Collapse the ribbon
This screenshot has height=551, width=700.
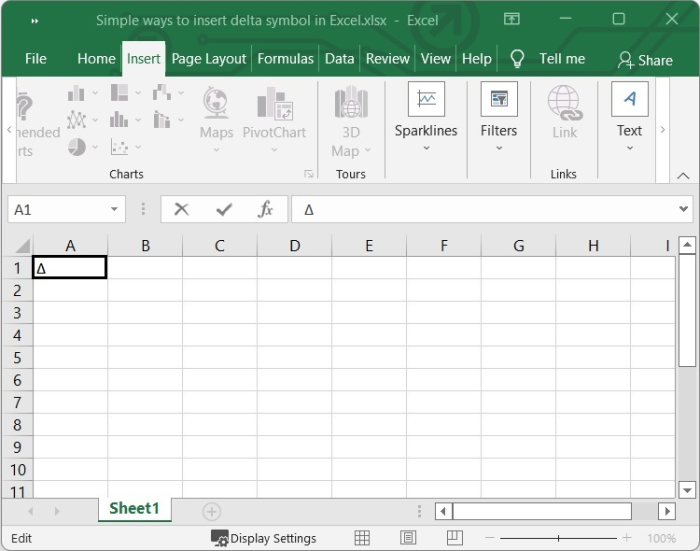click(x=683, y=176)
